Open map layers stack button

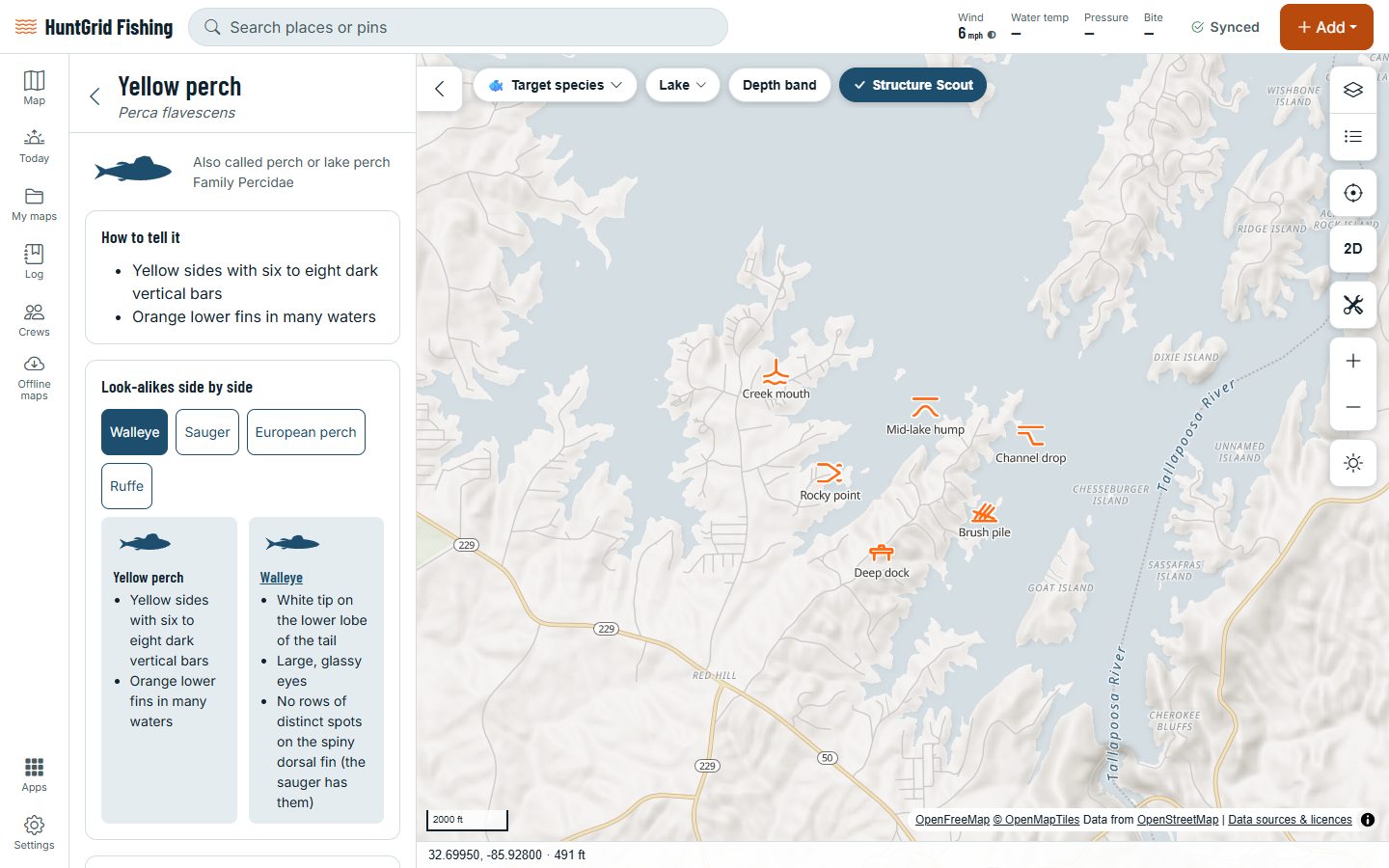click(x=1353, y=90)
